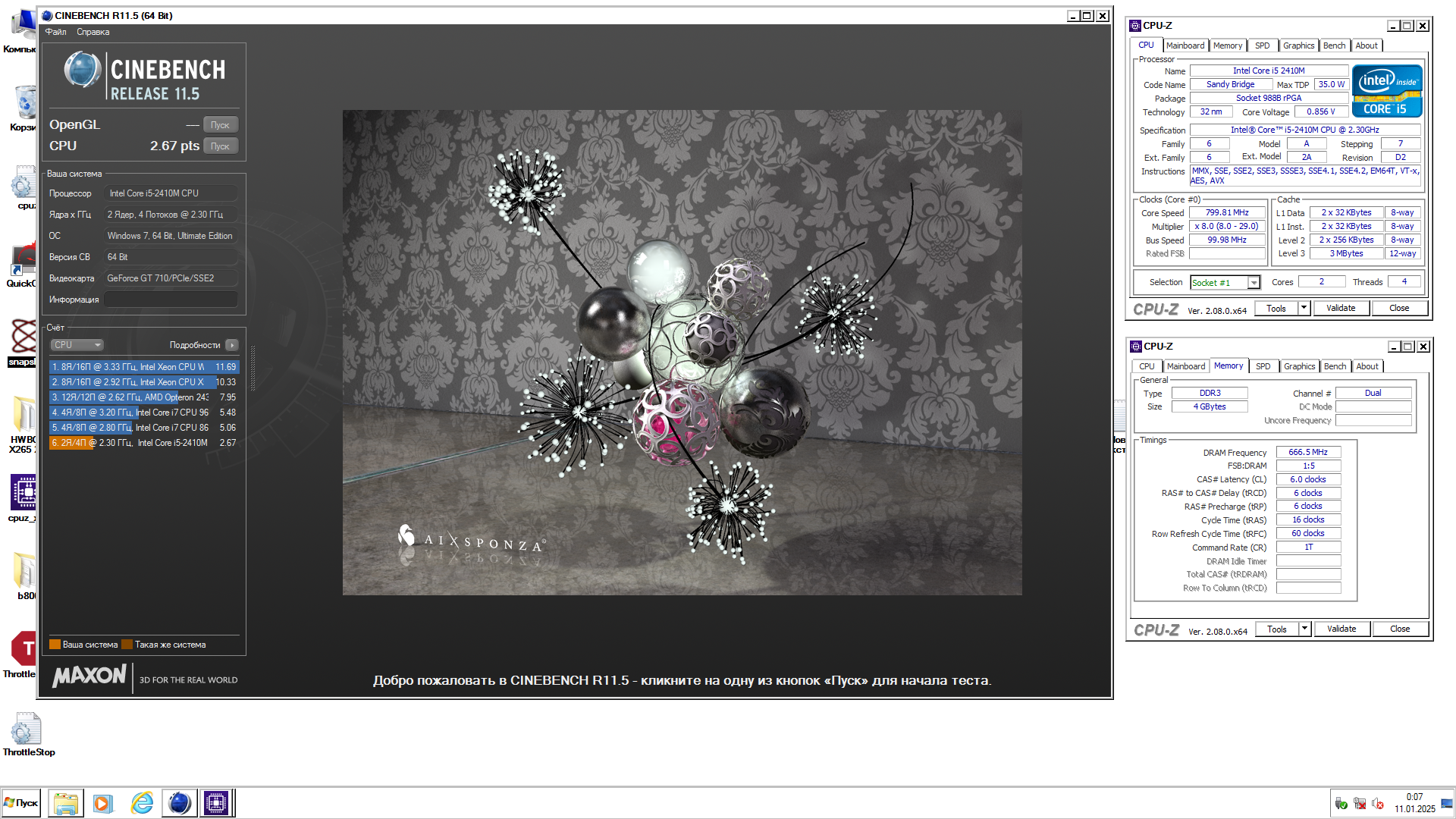Click the brown Такая же система legend swatch
Viewport: 1456px width, 819px height.
127,645
